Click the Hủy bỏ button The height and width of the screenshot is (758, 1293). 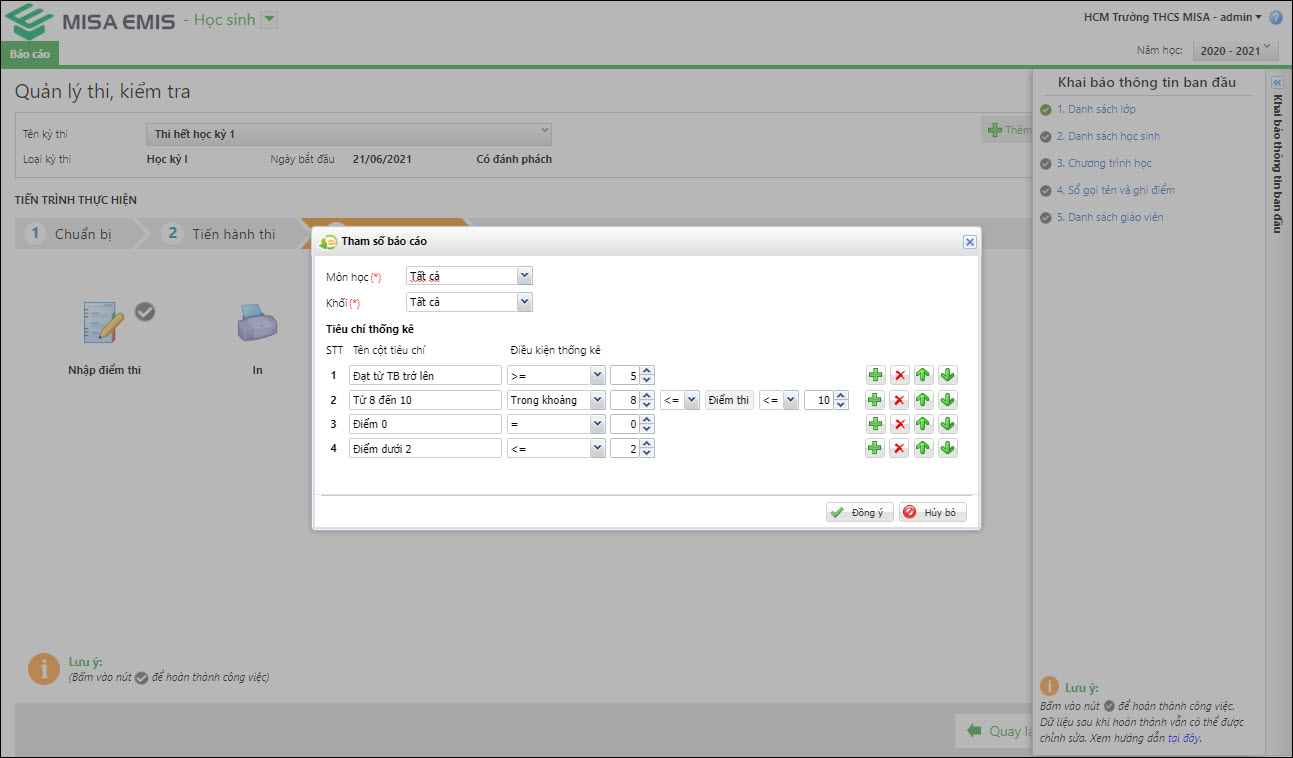pos(933,512)
